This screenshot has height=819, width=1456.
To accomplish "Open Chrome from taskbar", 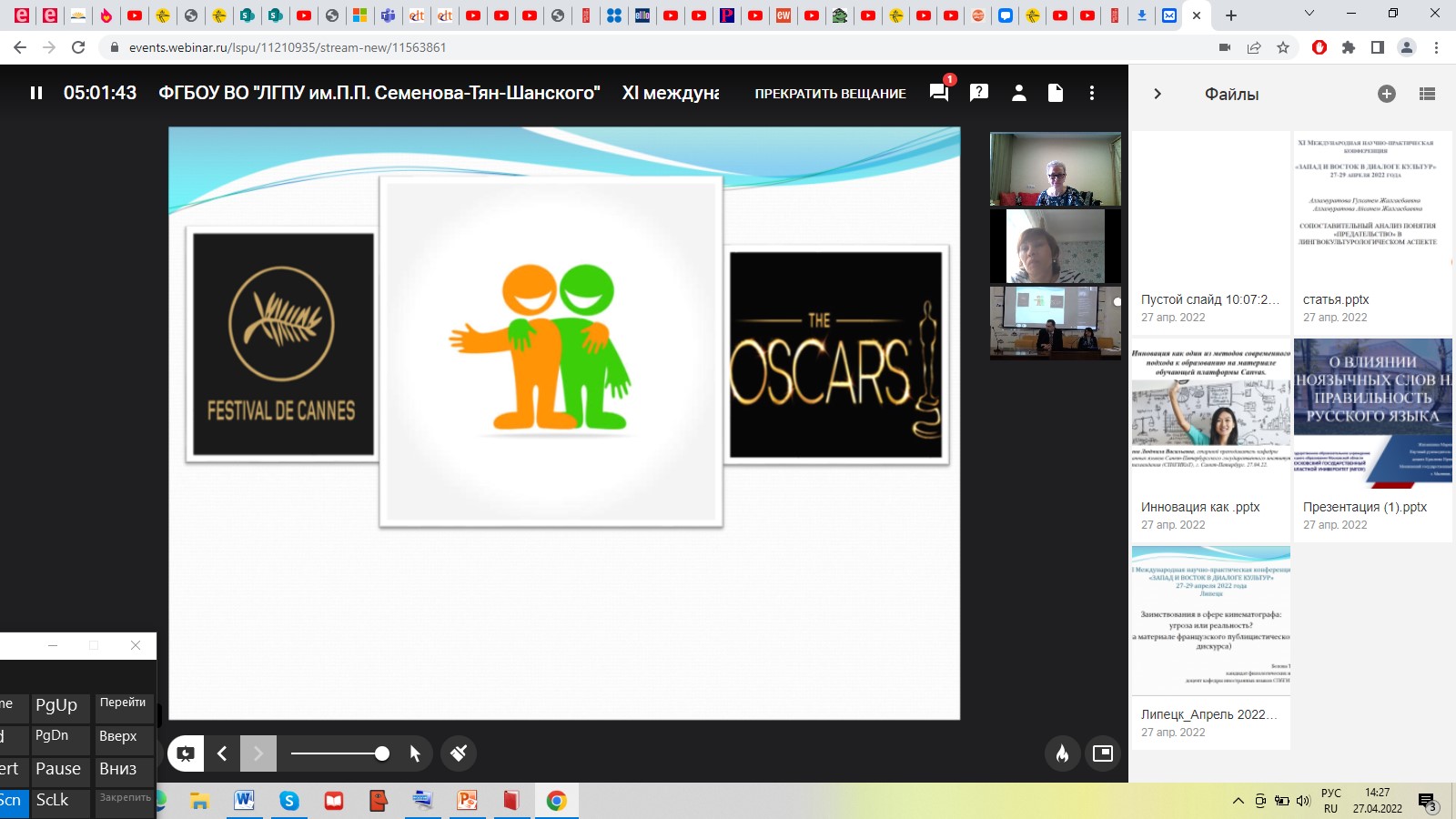I will [x=556, y=801].
